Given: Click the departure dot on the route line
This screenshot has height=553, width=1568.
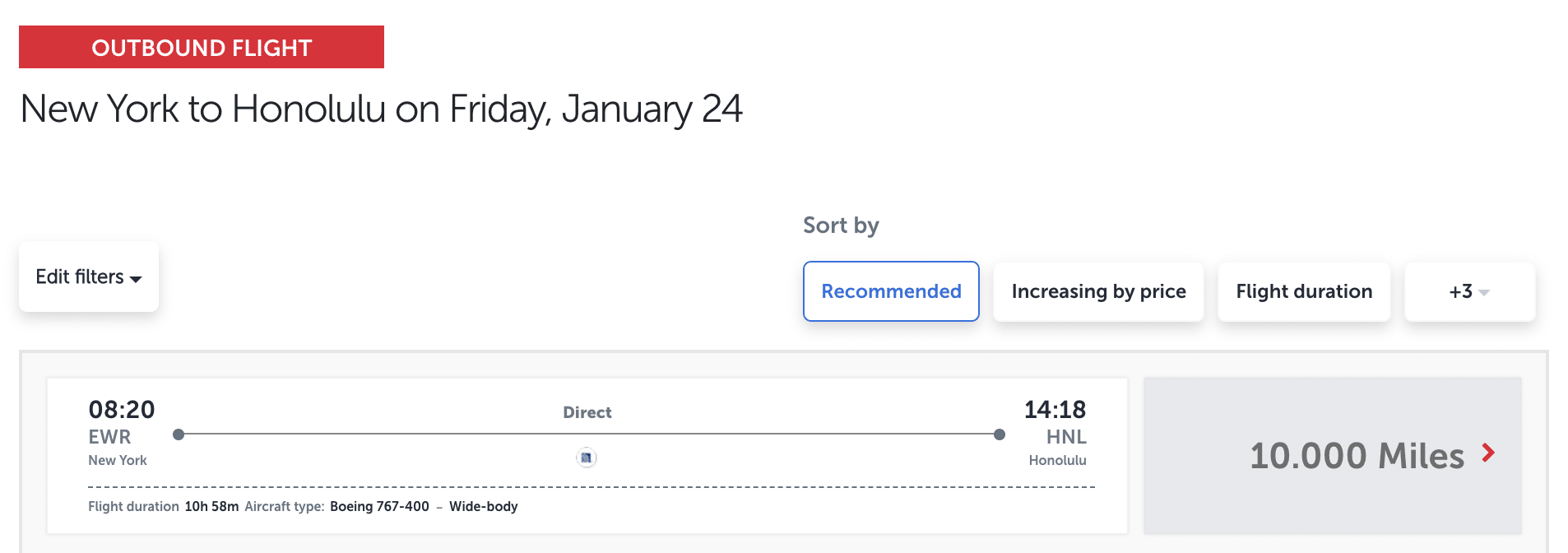Looking at the screenshot, I should pos(179,434).
